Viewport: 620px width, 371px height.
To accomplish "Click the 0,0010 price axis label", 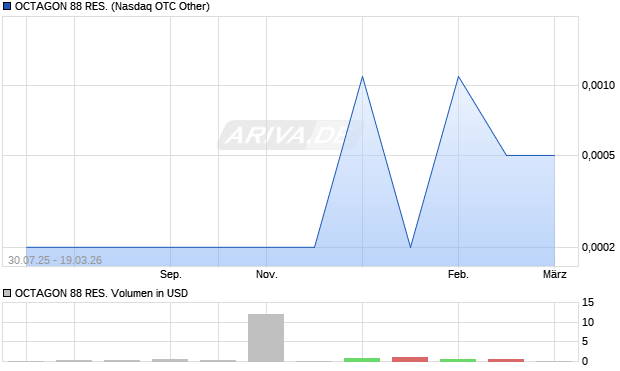I will [598, 85].
